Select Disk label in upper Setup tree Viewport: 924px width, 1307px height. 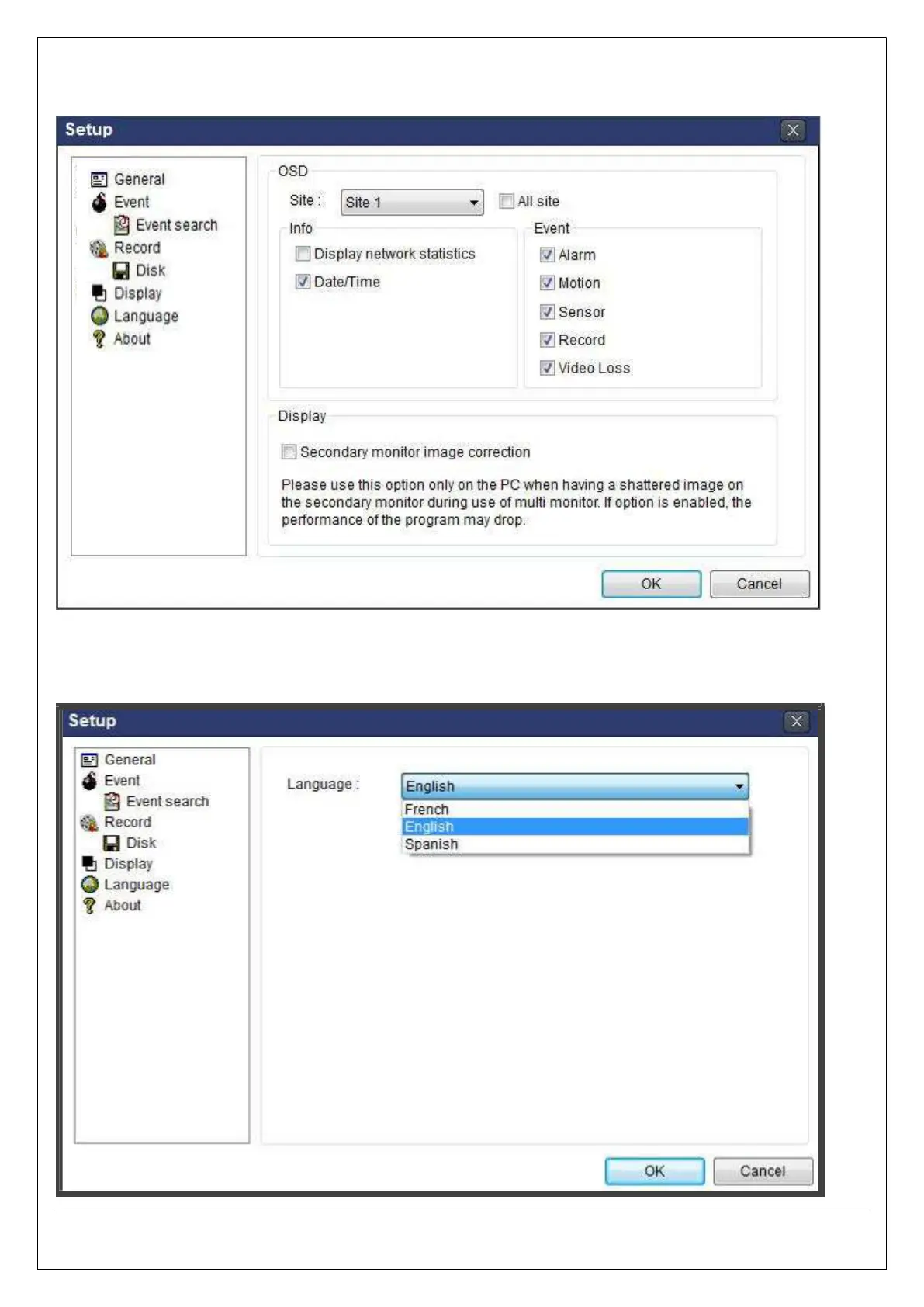tap(151, 271)
